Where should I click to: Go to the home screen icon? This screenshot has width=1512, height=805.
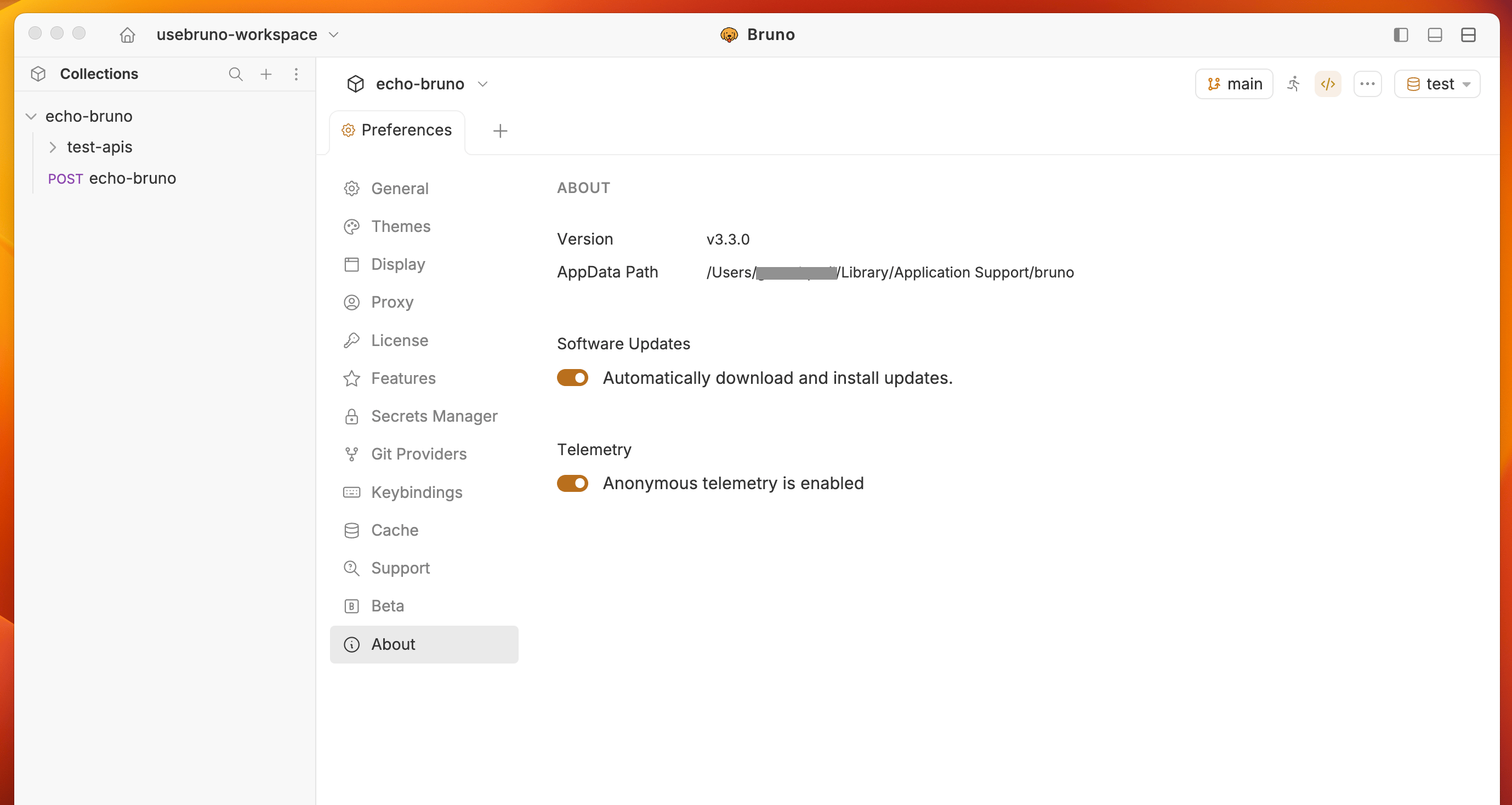[x=127, y=35]
